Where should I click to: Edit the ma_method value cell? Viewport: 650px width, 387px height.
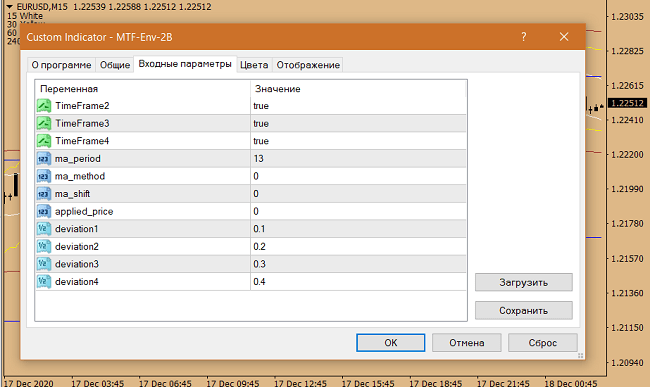pyautogui.click(x=358, y=176)
